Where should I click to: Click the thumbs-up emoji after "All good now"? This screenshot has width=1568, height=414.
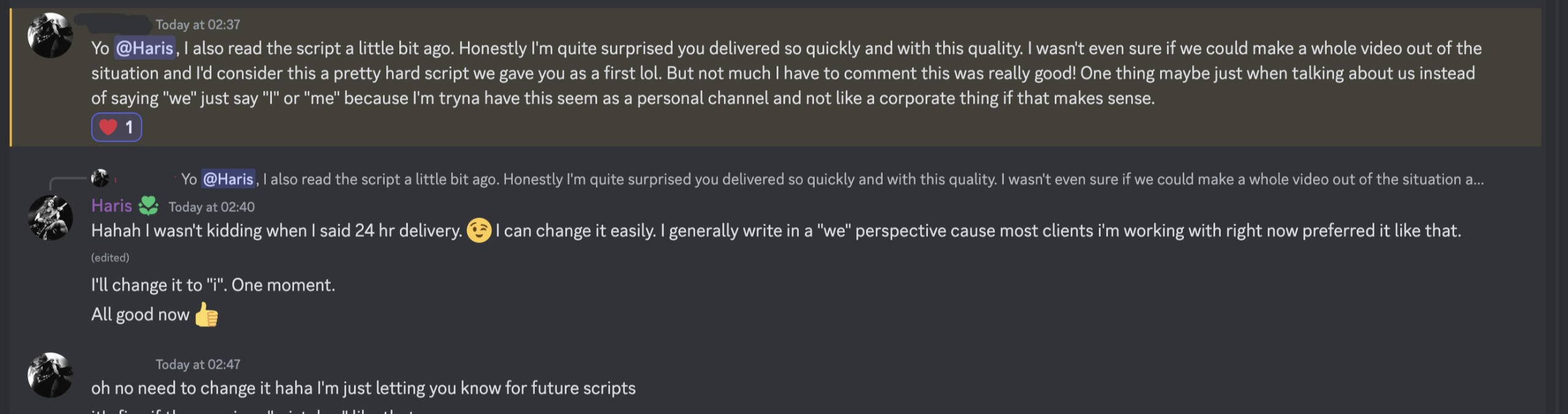206,315
